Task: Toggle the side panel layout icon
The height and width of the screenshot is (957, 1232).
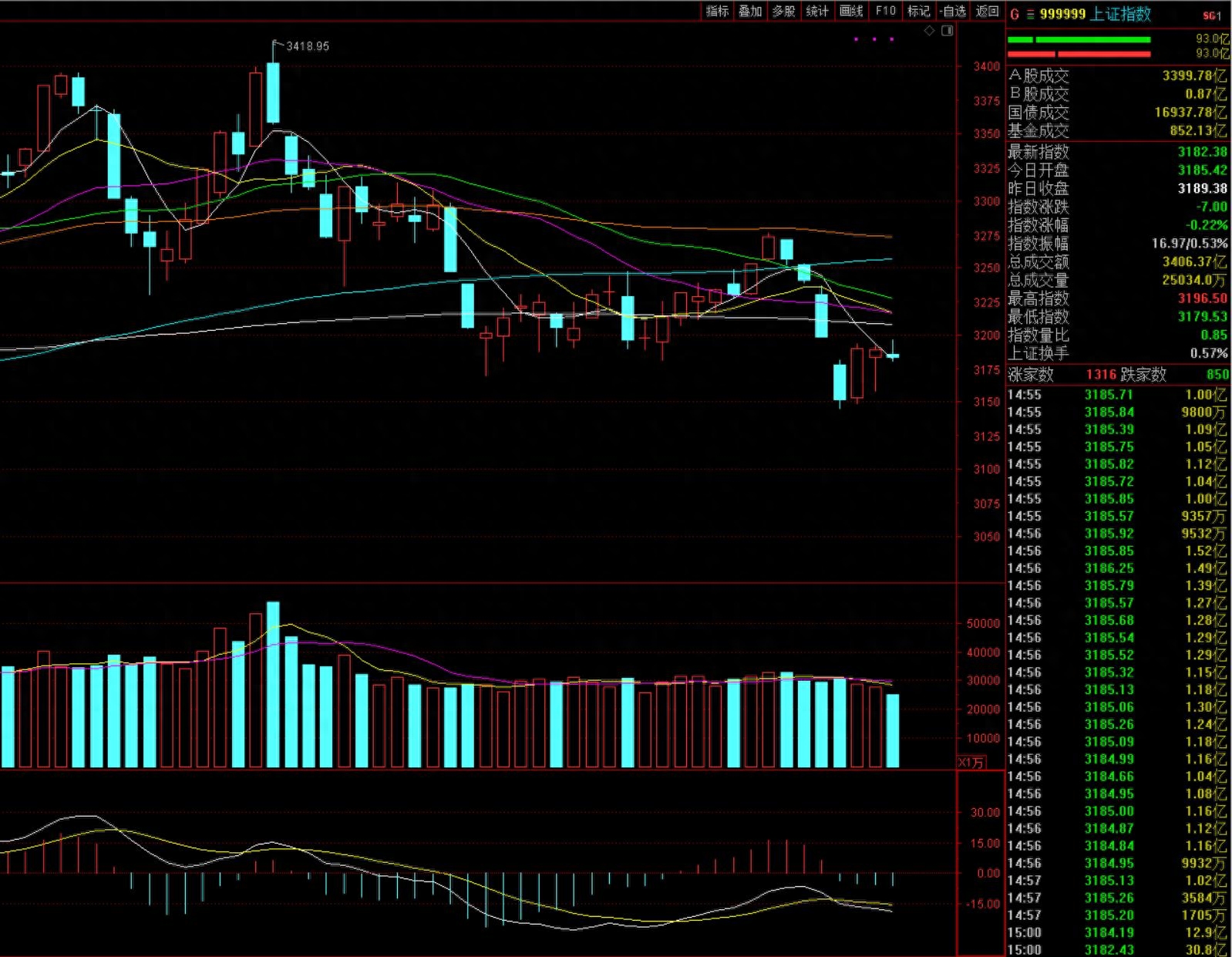Action: 948,31
